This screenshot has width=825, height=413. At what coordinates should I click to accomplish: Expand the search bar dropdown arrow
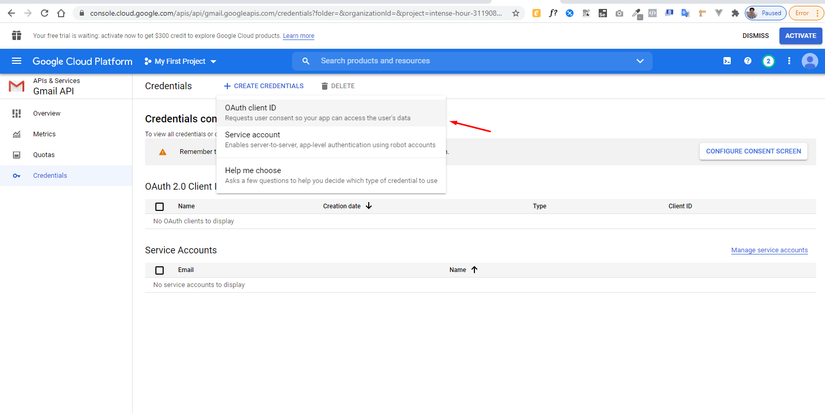pos(640,61)
